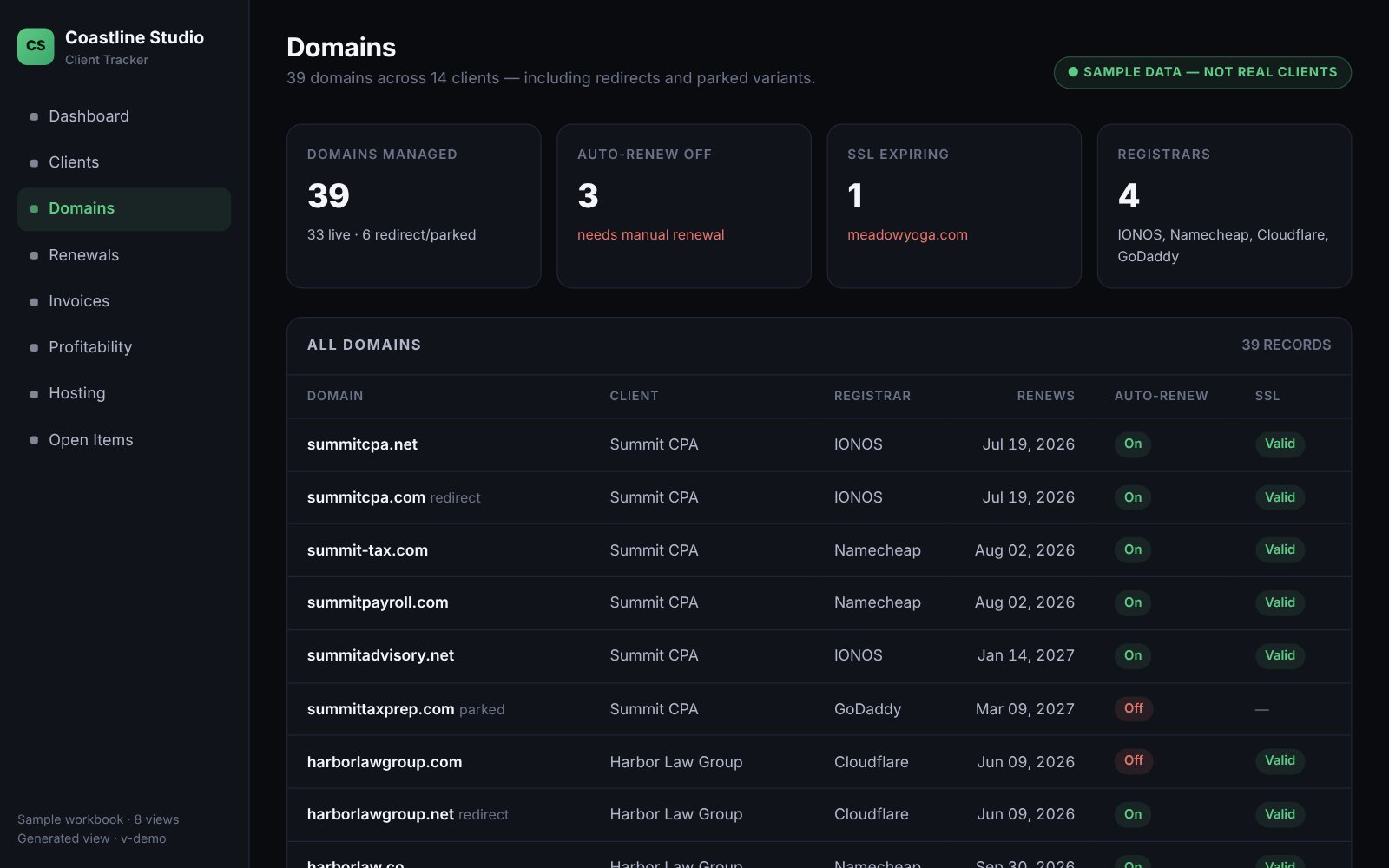Go to the Clients page
The height and width of the screenshot is (868, 1389).
(x=124, y=162)
